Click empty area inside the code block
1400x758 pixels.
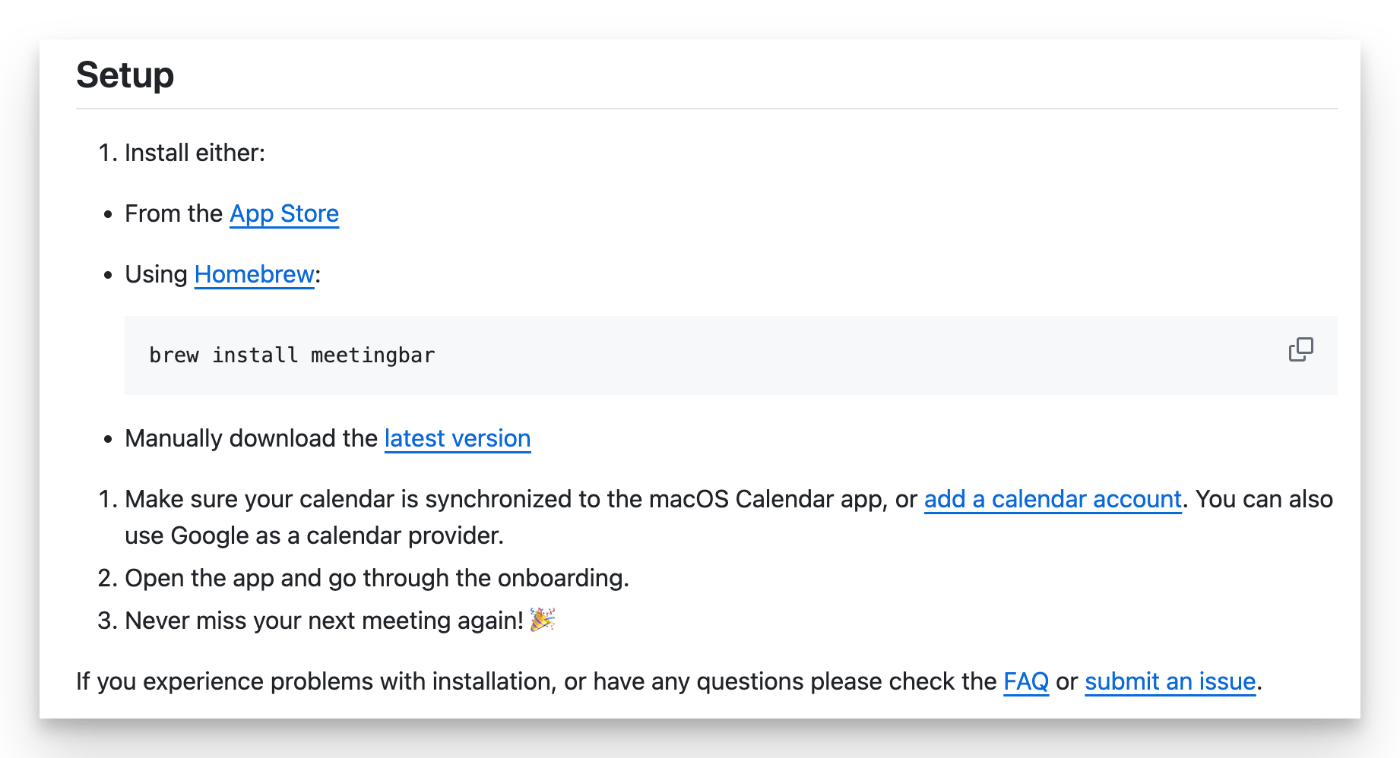pos(850,356)
